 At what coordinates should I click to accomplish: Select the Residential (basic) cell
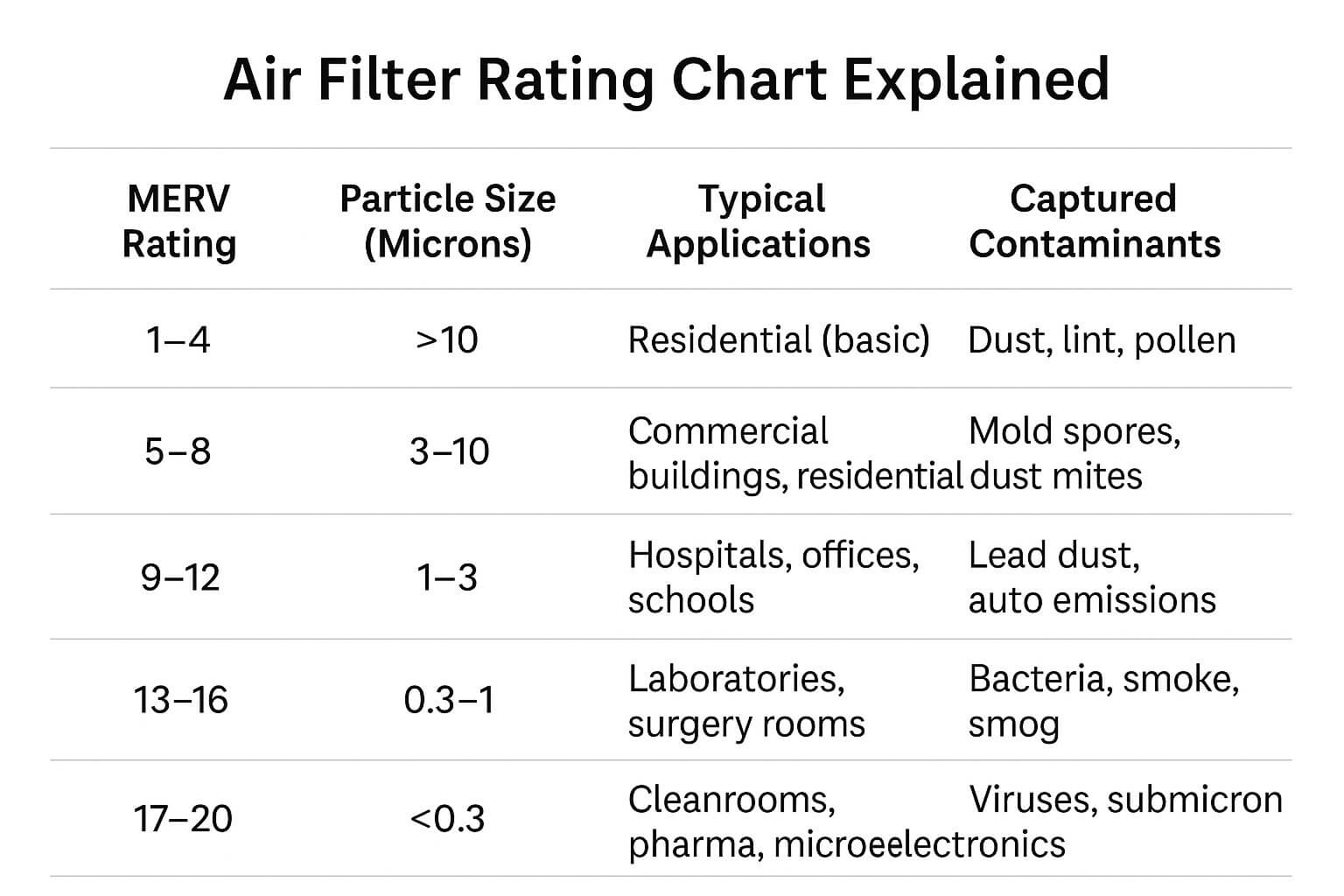pyautogui.click(x=778, y=339)
